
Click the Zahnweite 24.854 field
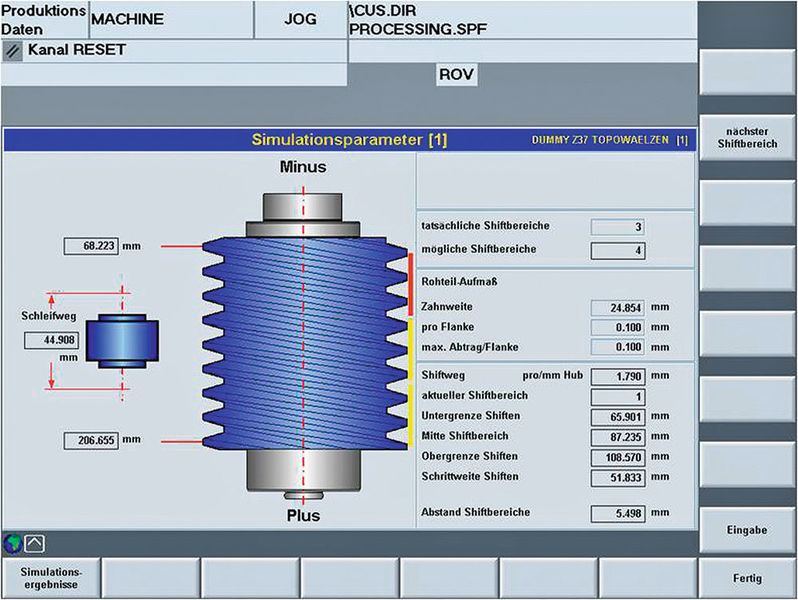(x=618, y=308)
